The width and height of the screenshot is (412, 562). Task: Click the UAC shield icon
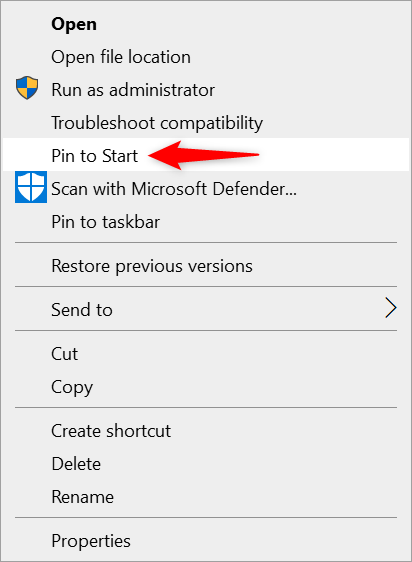point(27,88)
